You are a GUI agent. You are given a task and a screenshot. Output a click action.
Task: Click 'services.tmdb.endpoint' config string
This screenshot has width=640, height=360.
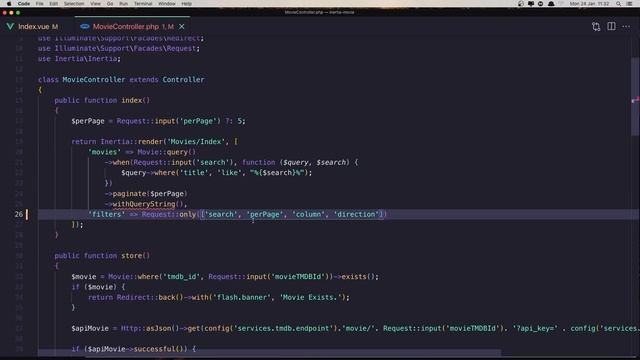tap(284, 329)
